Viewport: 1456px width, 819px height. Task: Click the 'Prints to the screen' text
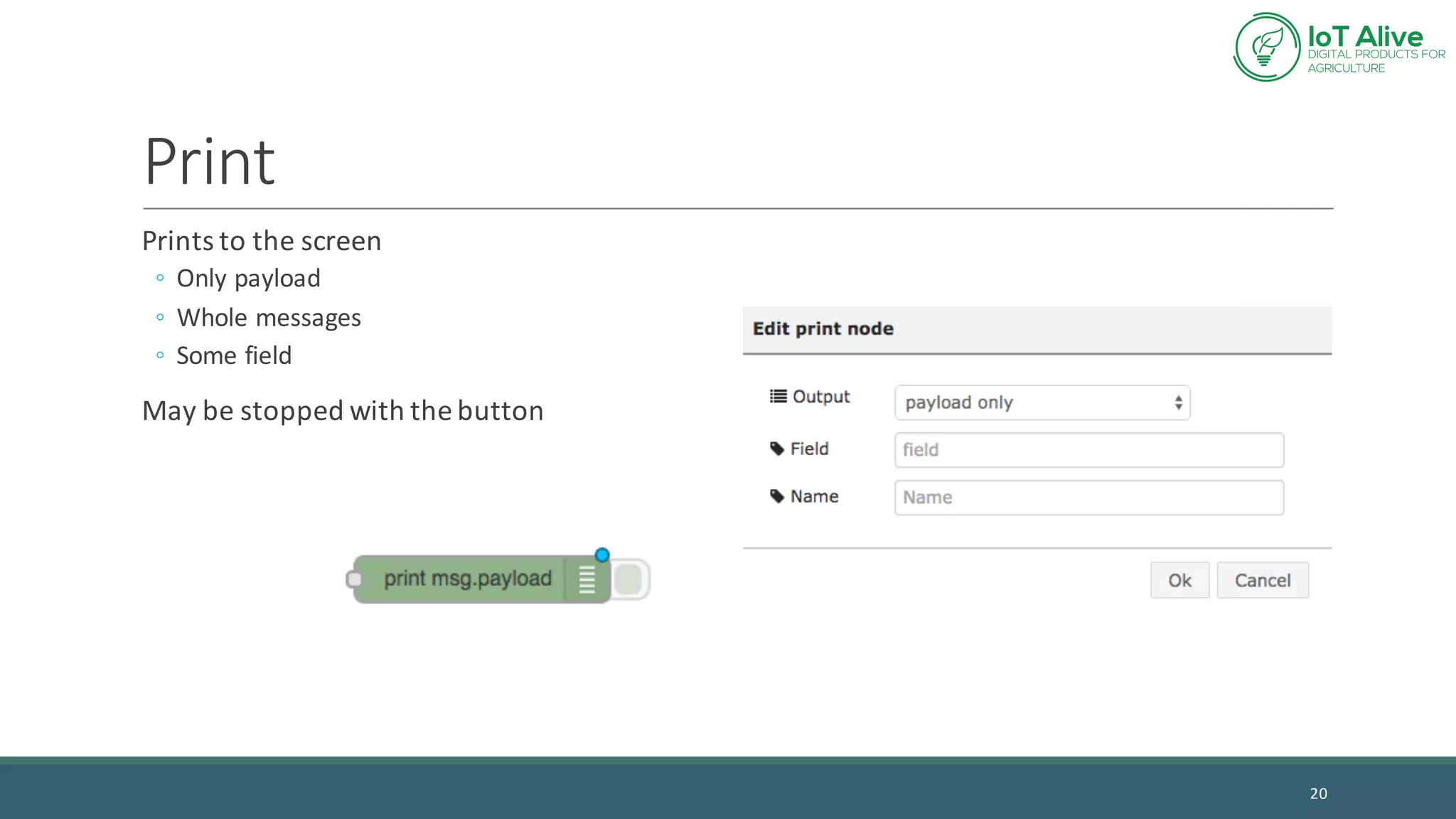point(262,241)
